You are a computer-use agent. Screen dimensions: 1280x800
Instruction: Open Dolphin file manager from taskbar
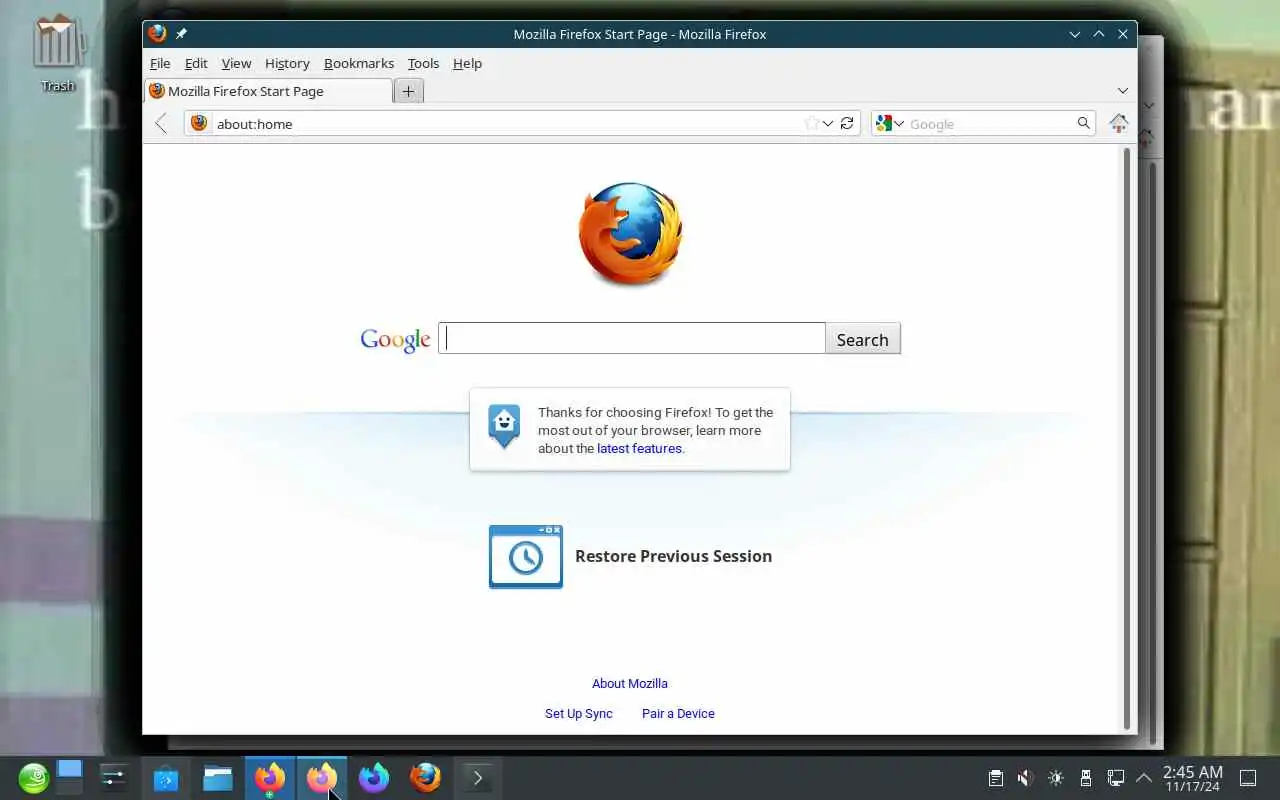pos(218,777)
